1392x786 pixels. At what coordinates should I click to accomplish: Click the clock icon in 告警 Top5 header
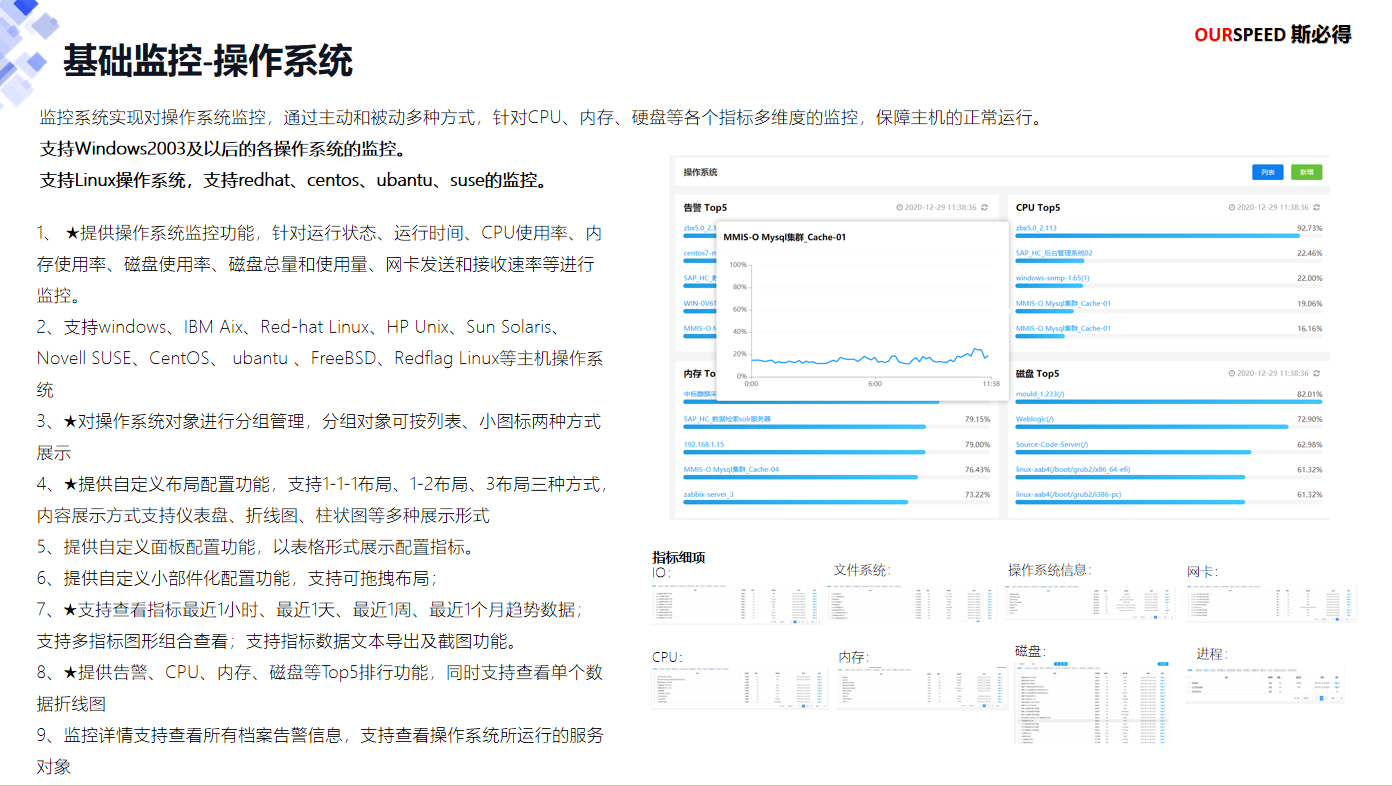click(900, 208)
